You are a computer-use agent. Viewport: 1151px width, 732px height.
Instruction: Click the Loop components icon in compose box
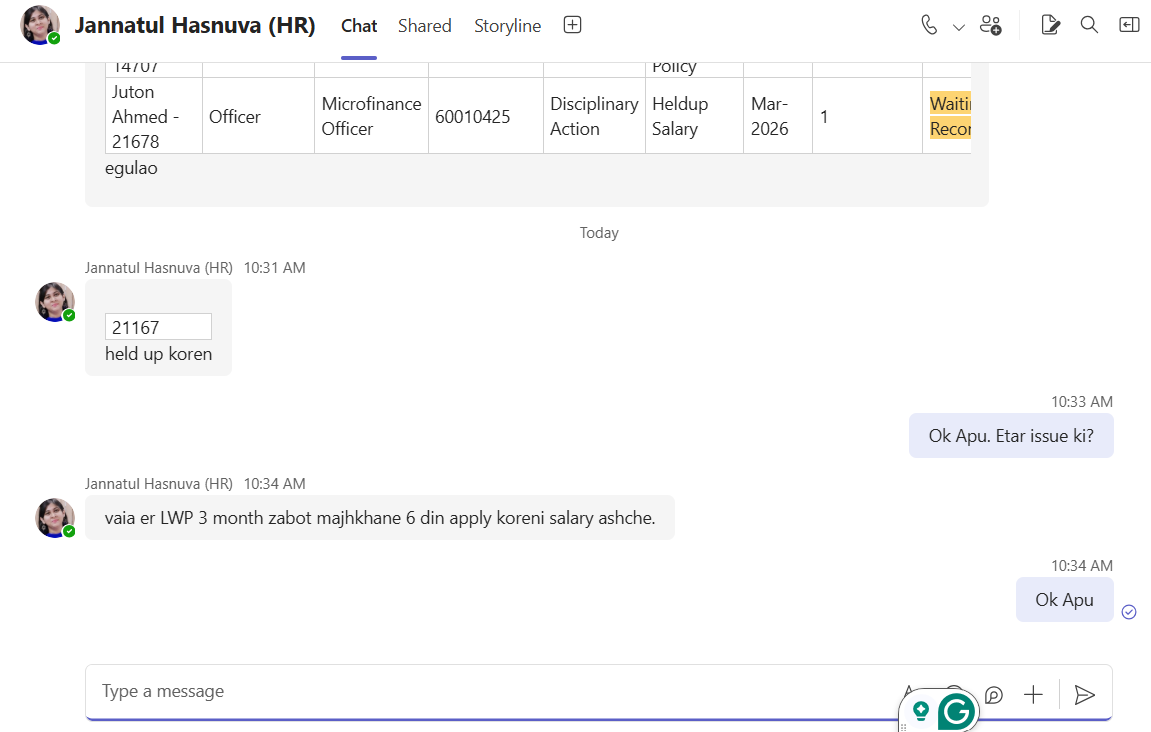993,694
